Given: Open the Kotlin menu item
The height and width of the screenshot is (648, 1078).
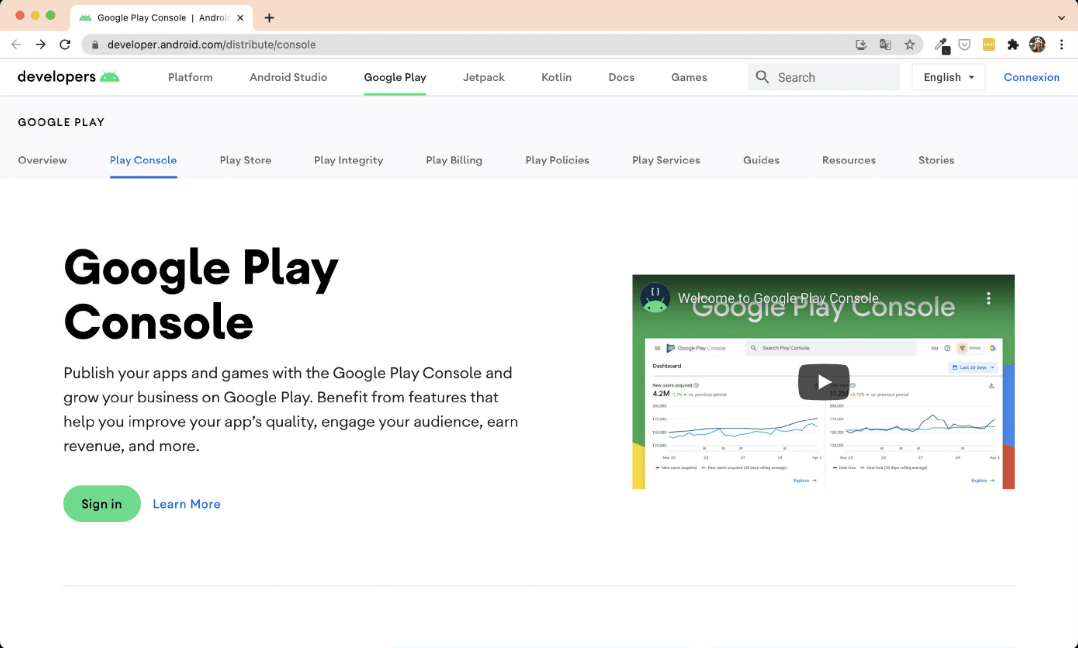Looking at the screenshot, I should coord(556,77).
